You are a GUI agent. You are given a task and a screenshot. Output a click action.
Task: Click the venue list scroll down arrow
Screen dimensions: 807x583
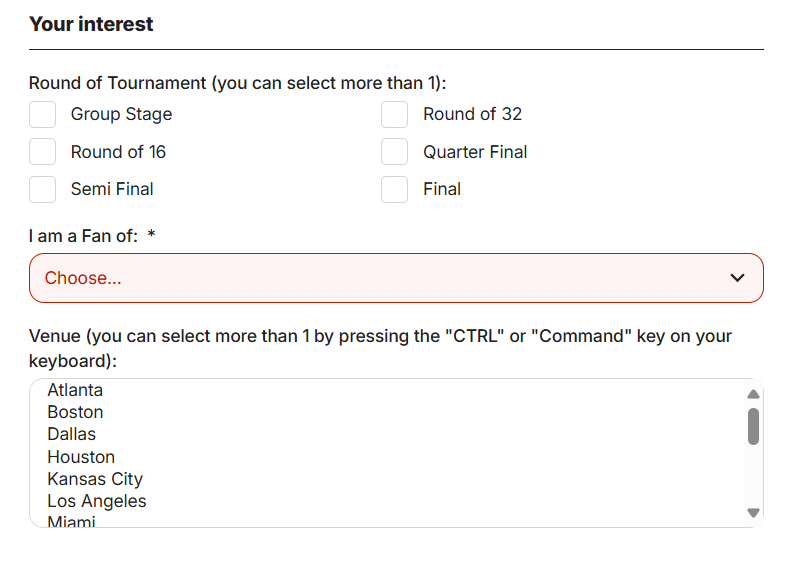pyautogui.click(x=754, y=513)
